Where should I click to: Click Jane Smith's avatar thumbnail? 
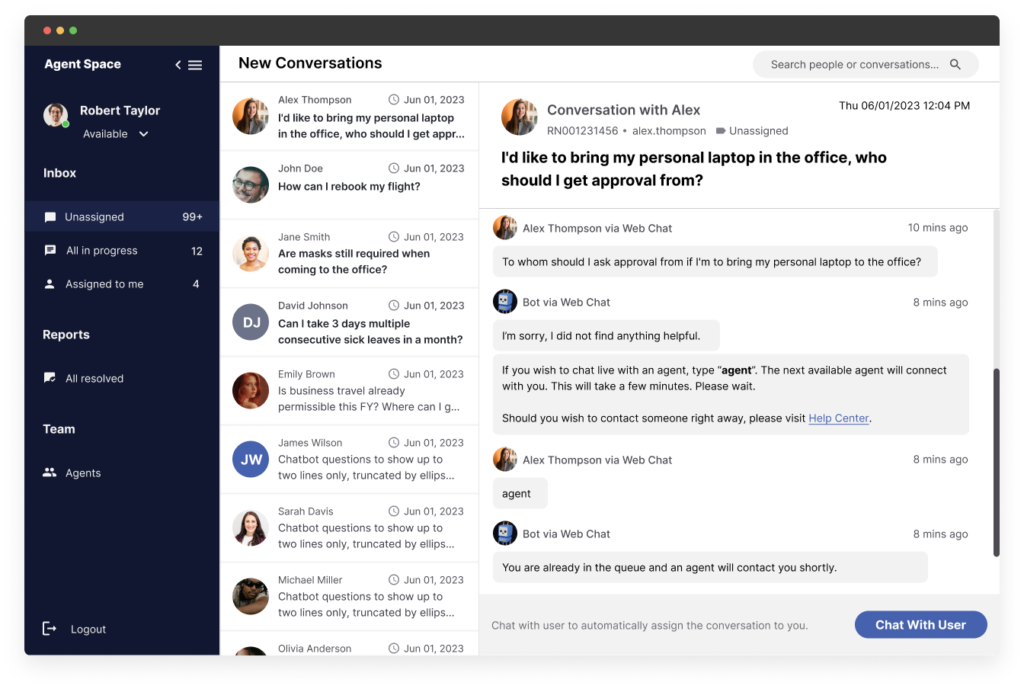pos(250,253)
